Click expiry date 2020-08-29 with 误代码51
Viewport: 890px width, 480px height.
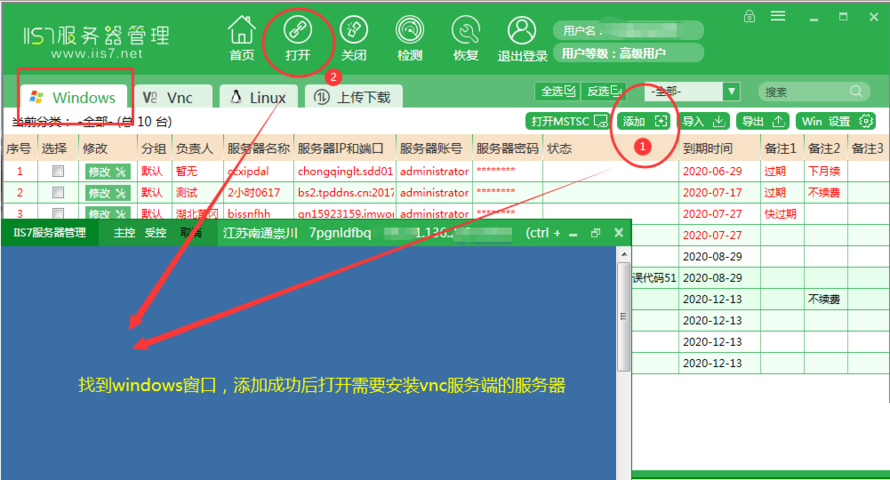tap(712, 277)
